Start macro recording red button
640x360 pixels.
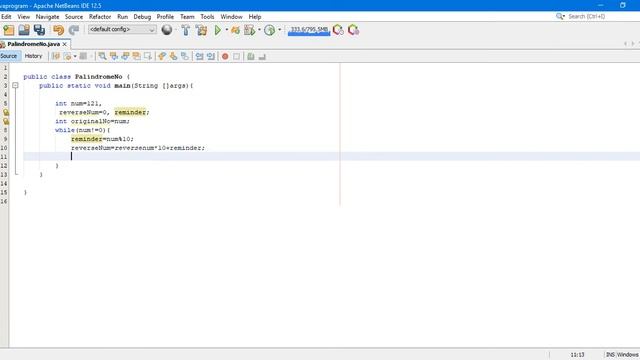pos(225,56)
